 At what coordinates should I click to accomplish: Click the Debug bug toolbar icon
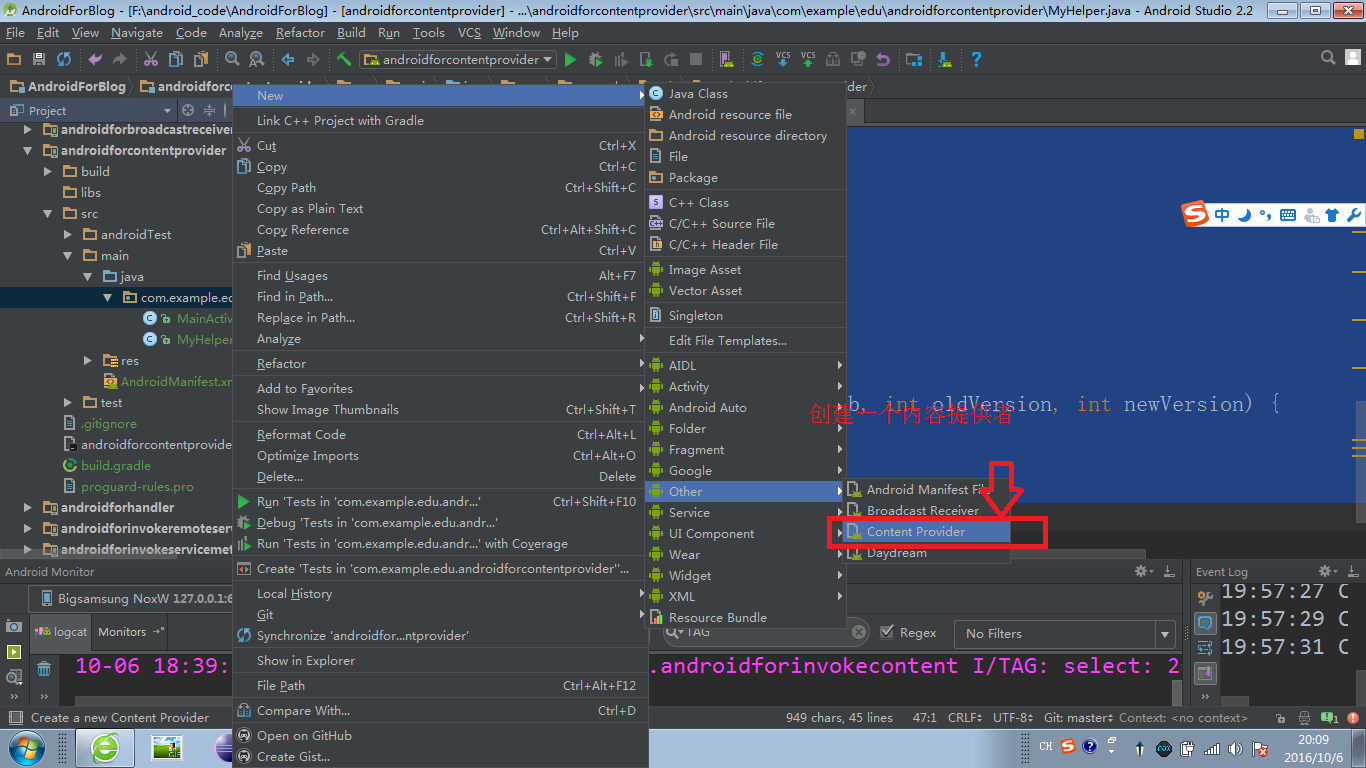point(596,60)
